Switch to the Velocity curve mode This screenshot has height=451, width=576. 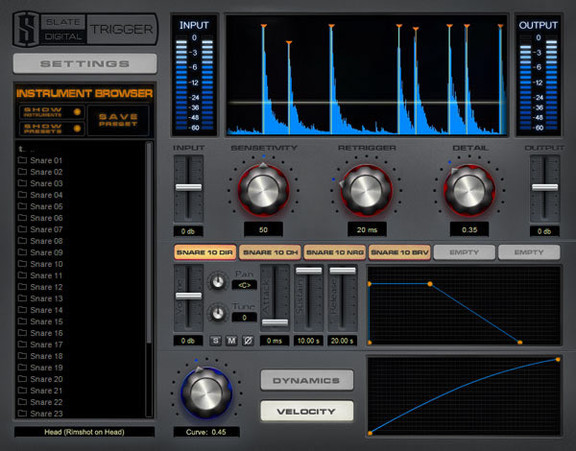(307, 411)
